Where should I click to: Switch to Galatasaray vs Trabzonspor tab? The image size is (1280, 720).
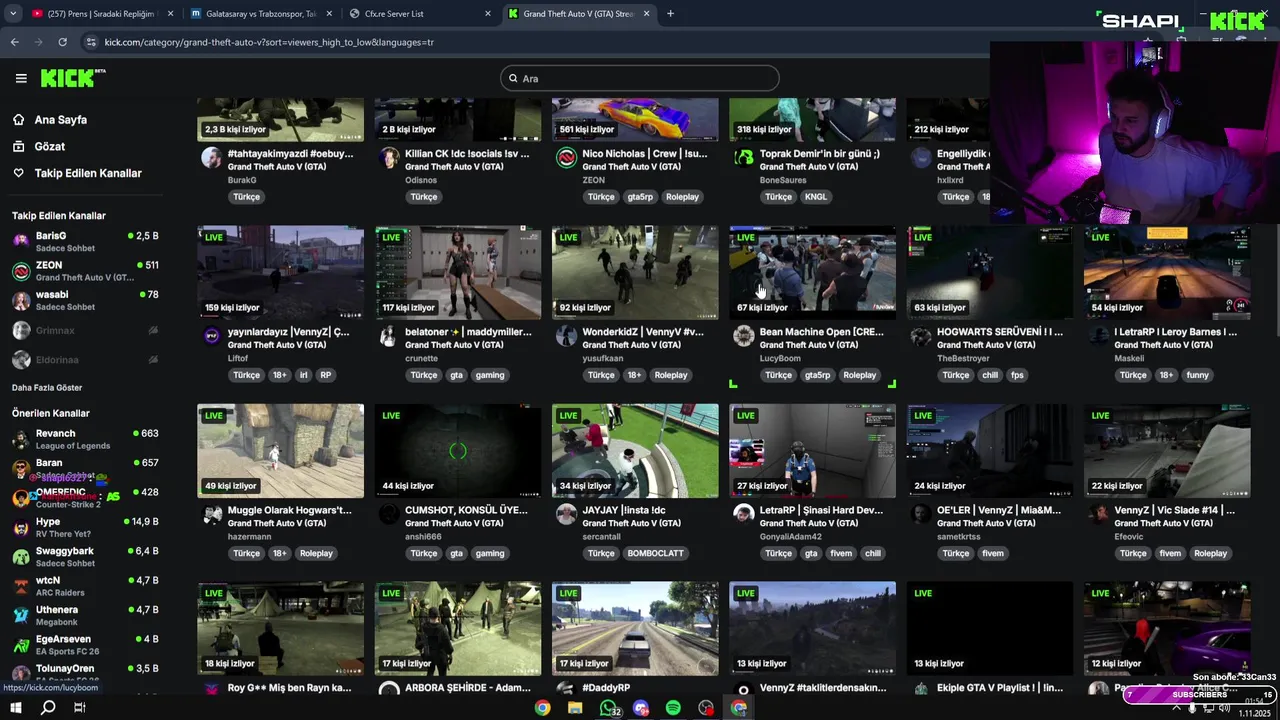click(x=260, y=14)
